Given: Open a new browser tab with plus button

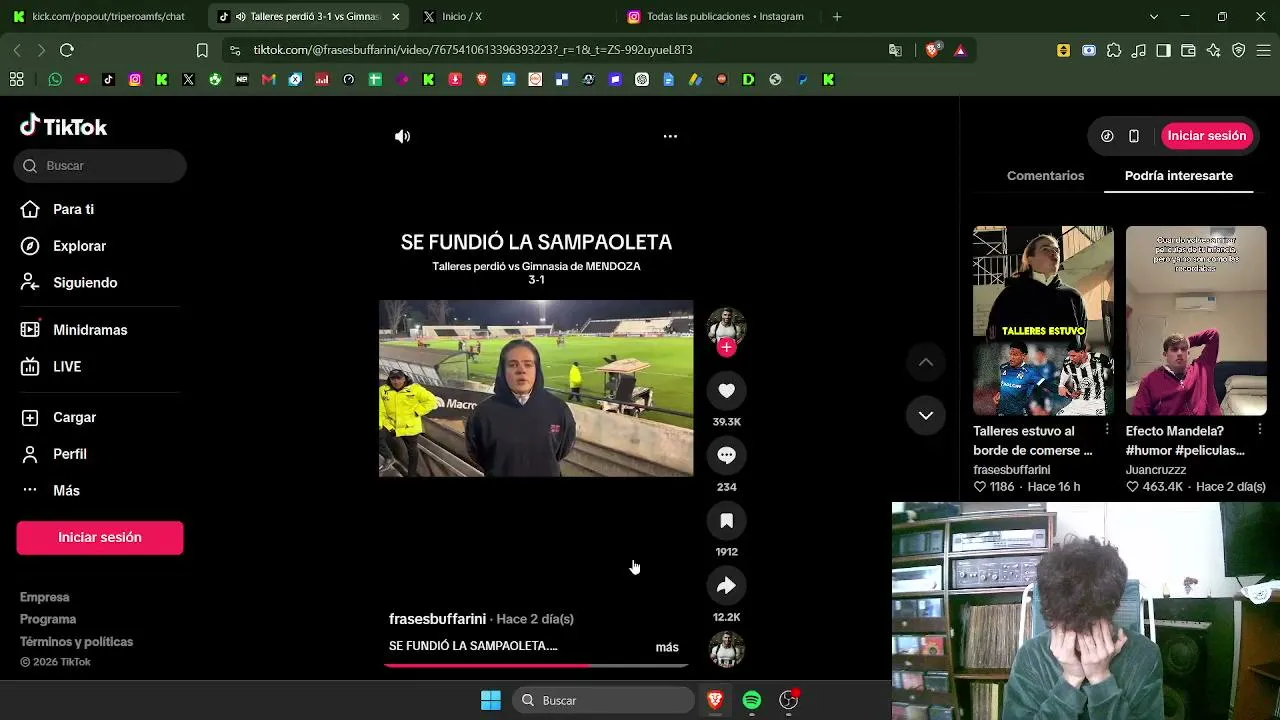Looking at the screenshot, I should point(837,17).
